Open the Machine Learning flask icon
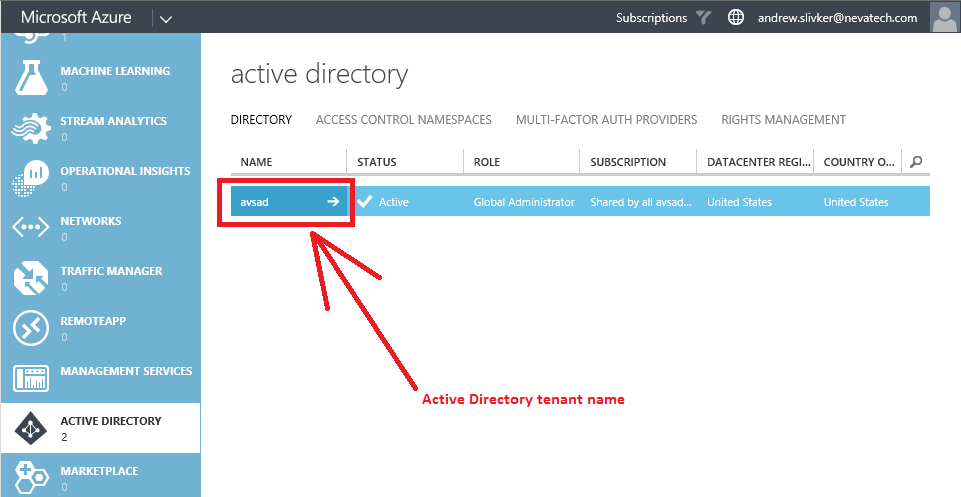 pos(31,78)
